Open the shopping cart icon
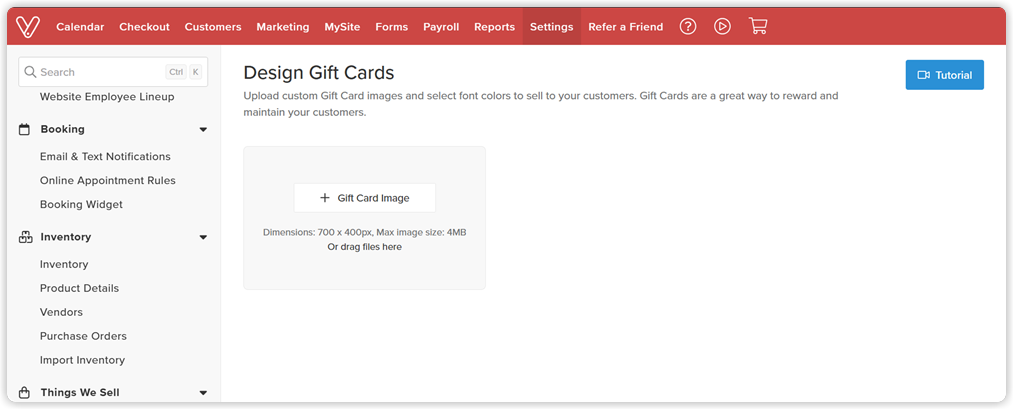Viewport: 1014px width, 410px height. [x=758, y=26]
